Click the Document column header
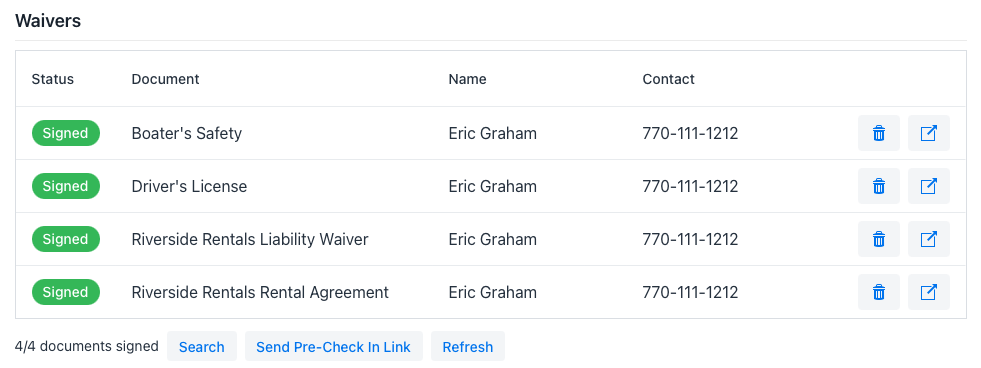Viewport: 981px width, 368px height. 165,79
